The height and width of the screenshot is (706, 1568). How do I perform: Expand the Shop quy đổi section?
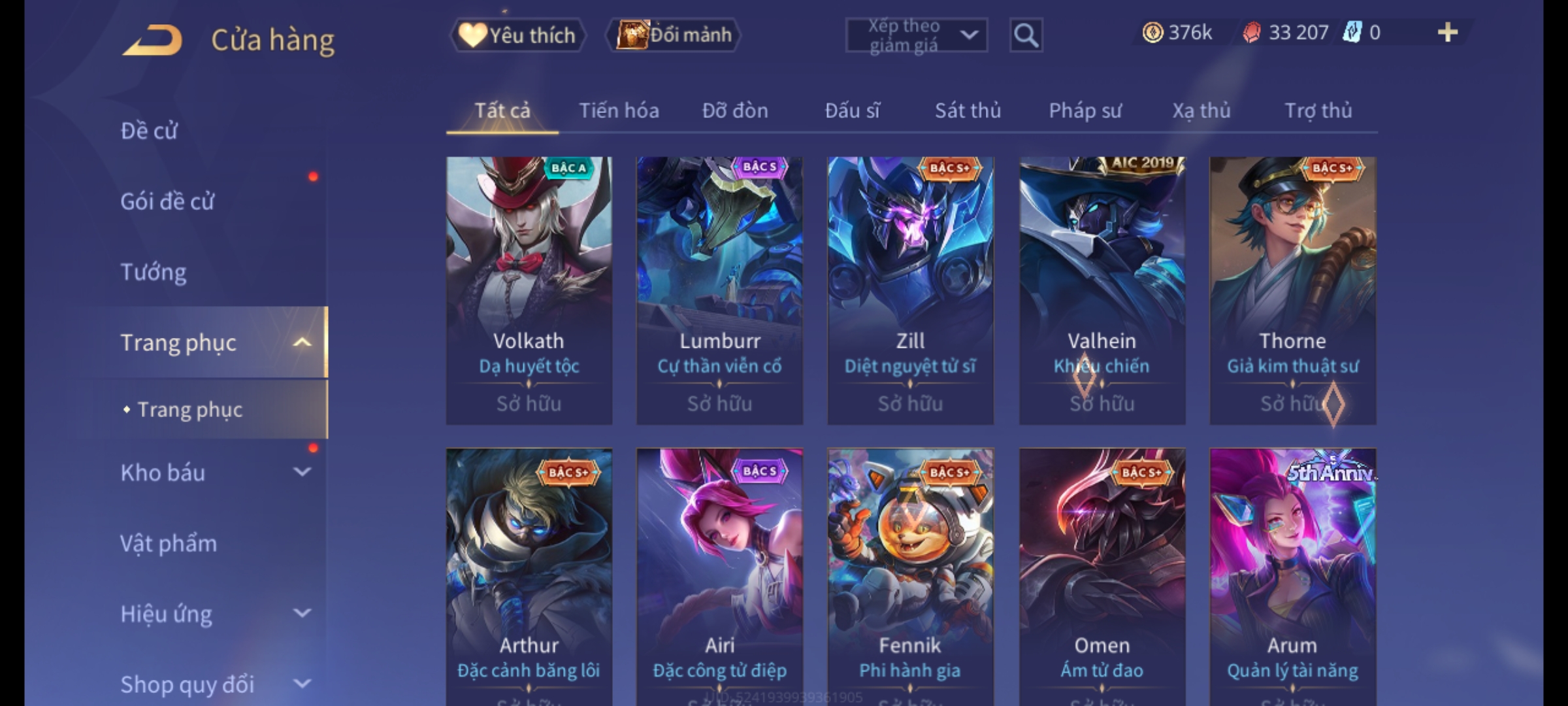pos(302,684)
